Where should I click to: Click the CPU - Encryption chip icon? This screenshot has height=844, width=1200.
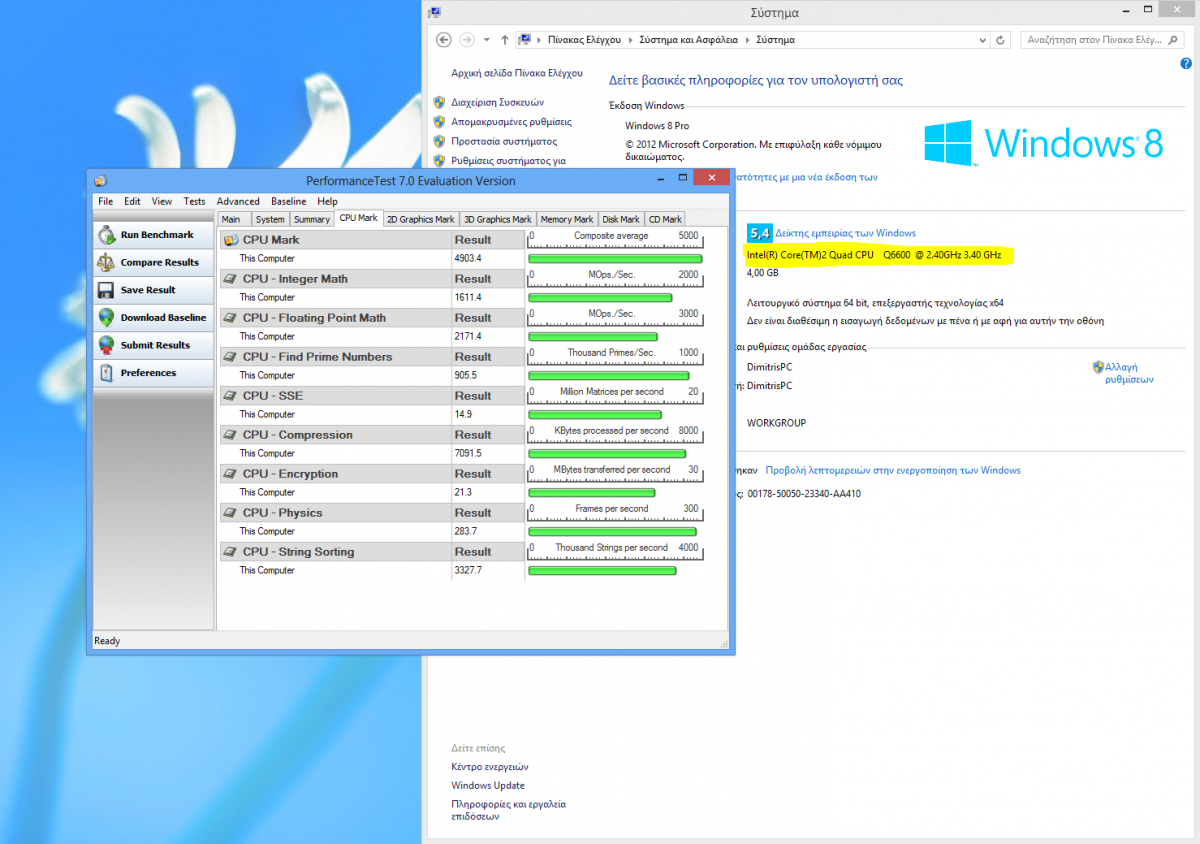[230, 474]
